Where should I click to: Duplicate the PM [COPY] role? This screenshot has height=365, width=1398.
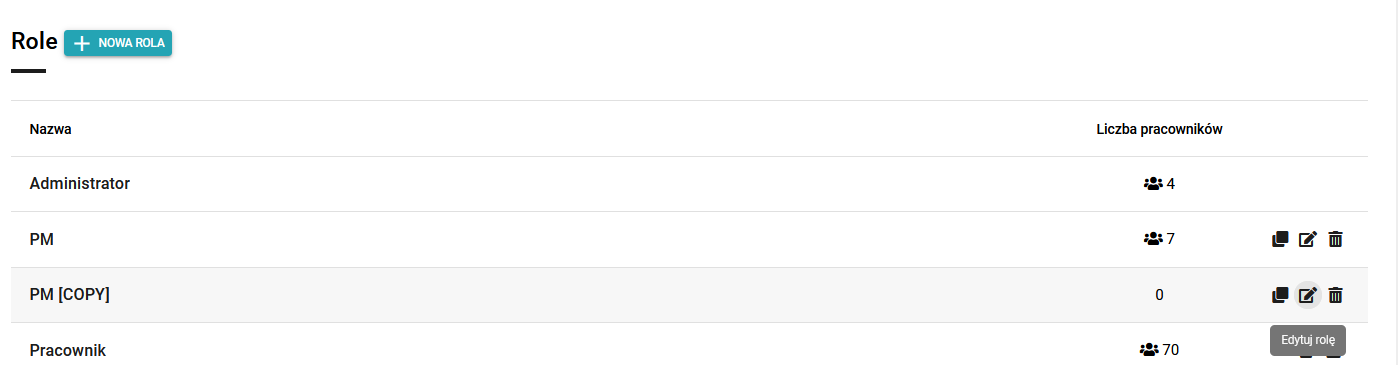point(1280,295)
